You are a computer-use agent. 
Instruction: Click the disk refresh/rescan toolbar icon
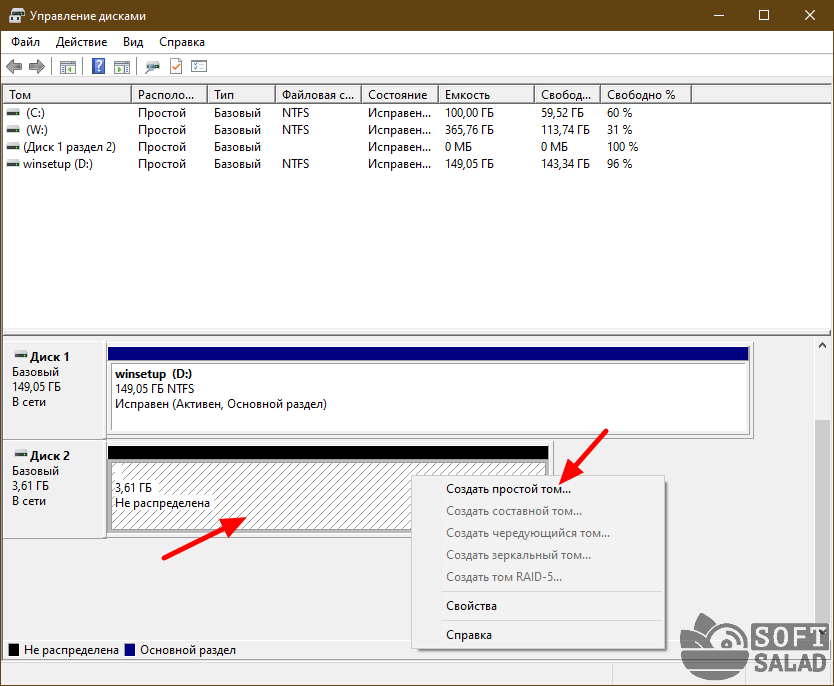coord(152,67)
